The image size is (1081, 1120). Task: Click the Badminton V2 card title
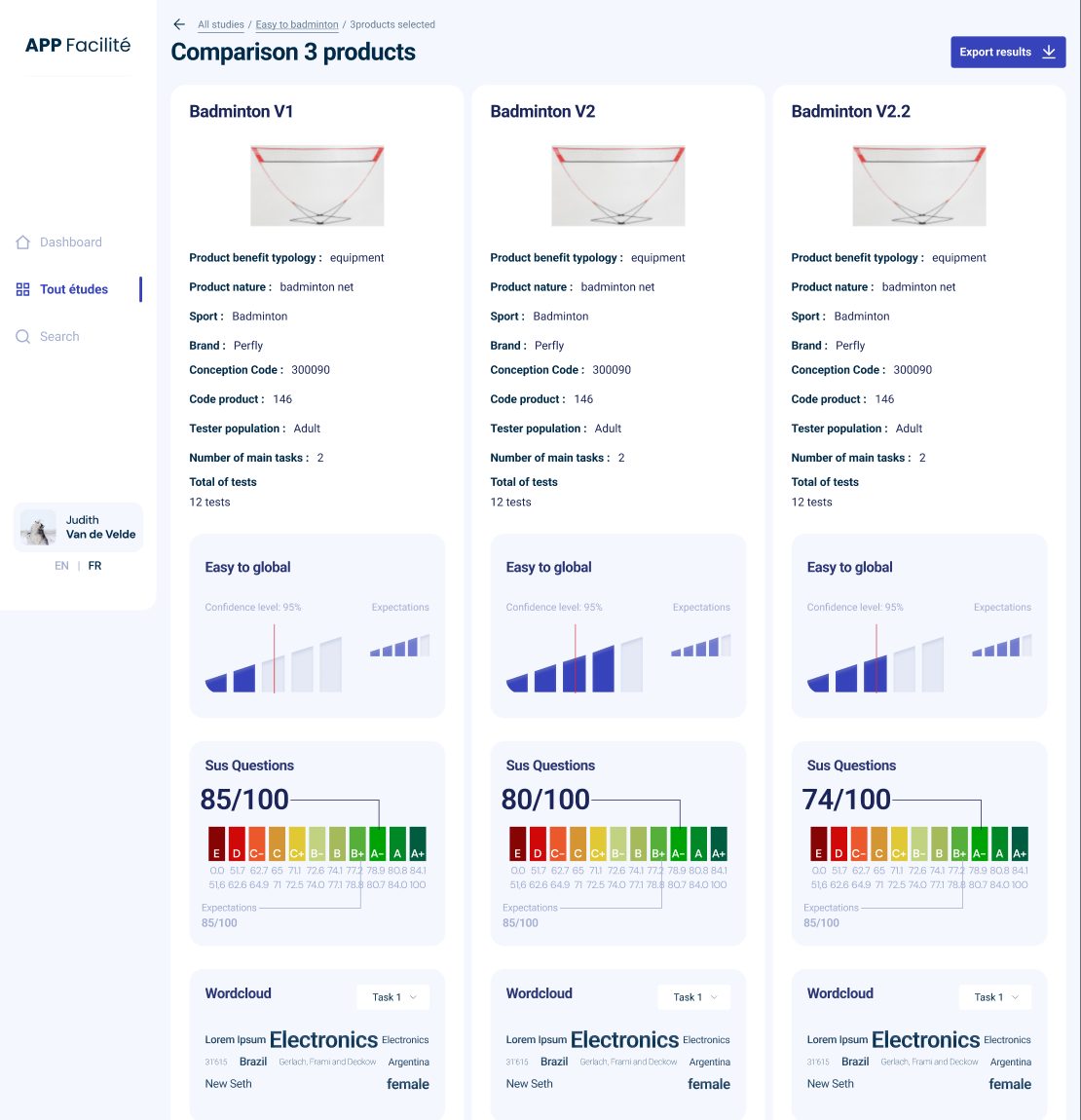point(543,111)
